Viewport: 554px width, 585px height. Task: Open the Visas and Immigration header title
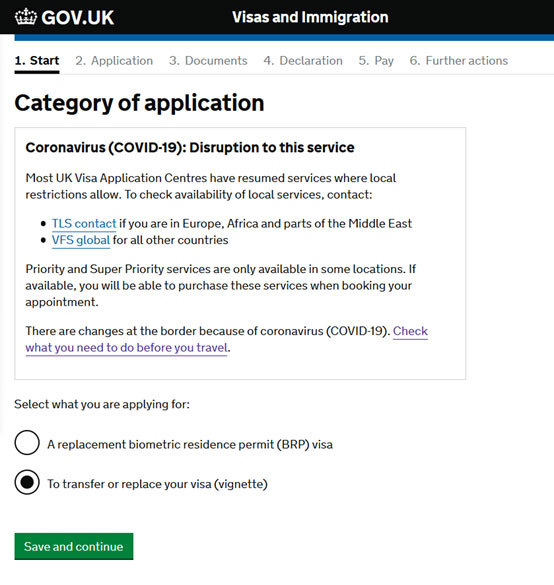click(310, 17)
